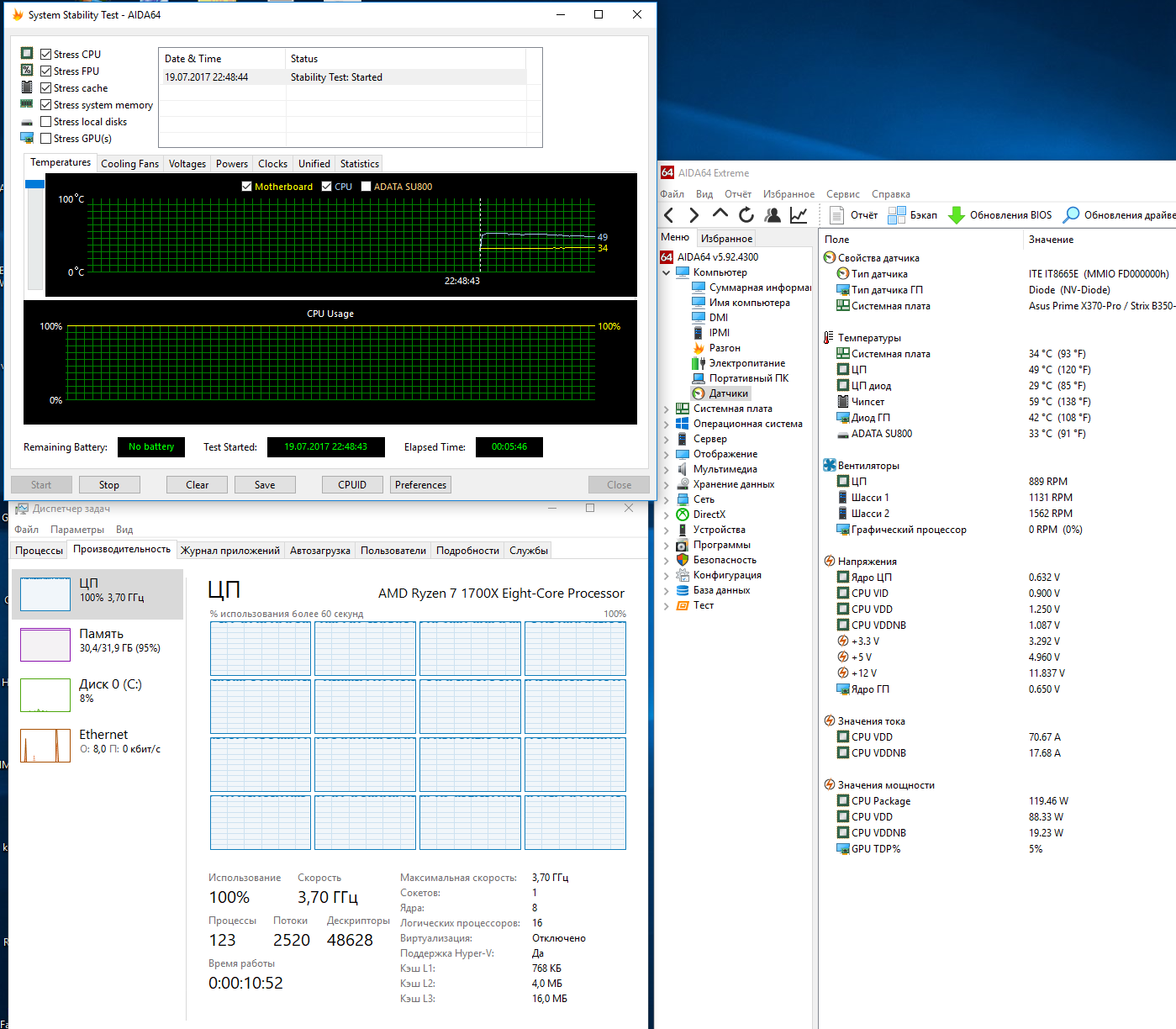Viewport: 1176px width, 1029px height.
Task: Select Диск 0 (C:) performance panel
Action: 98,695
